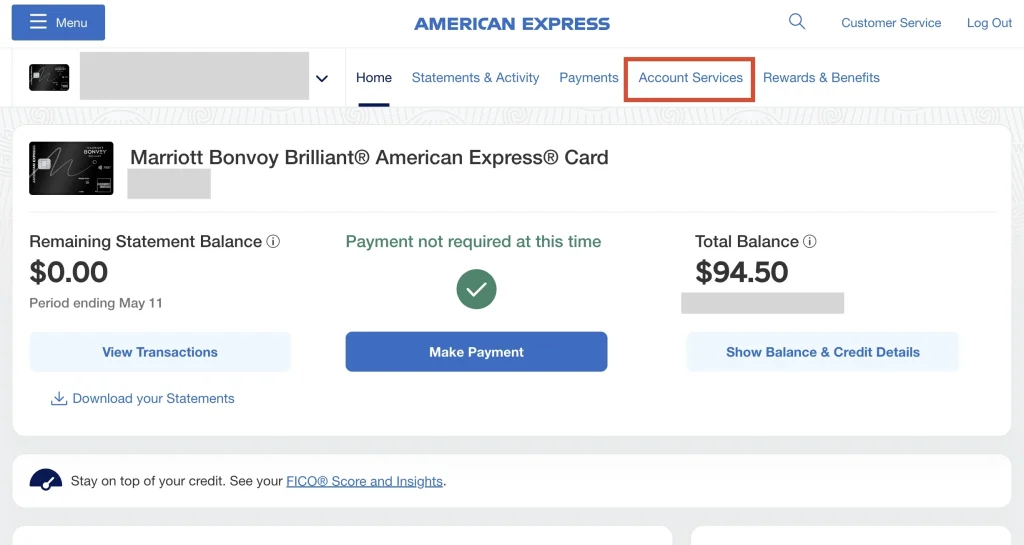Click the View Transactions button
This screenshot has width=1024, height=545.
[160, 352]
